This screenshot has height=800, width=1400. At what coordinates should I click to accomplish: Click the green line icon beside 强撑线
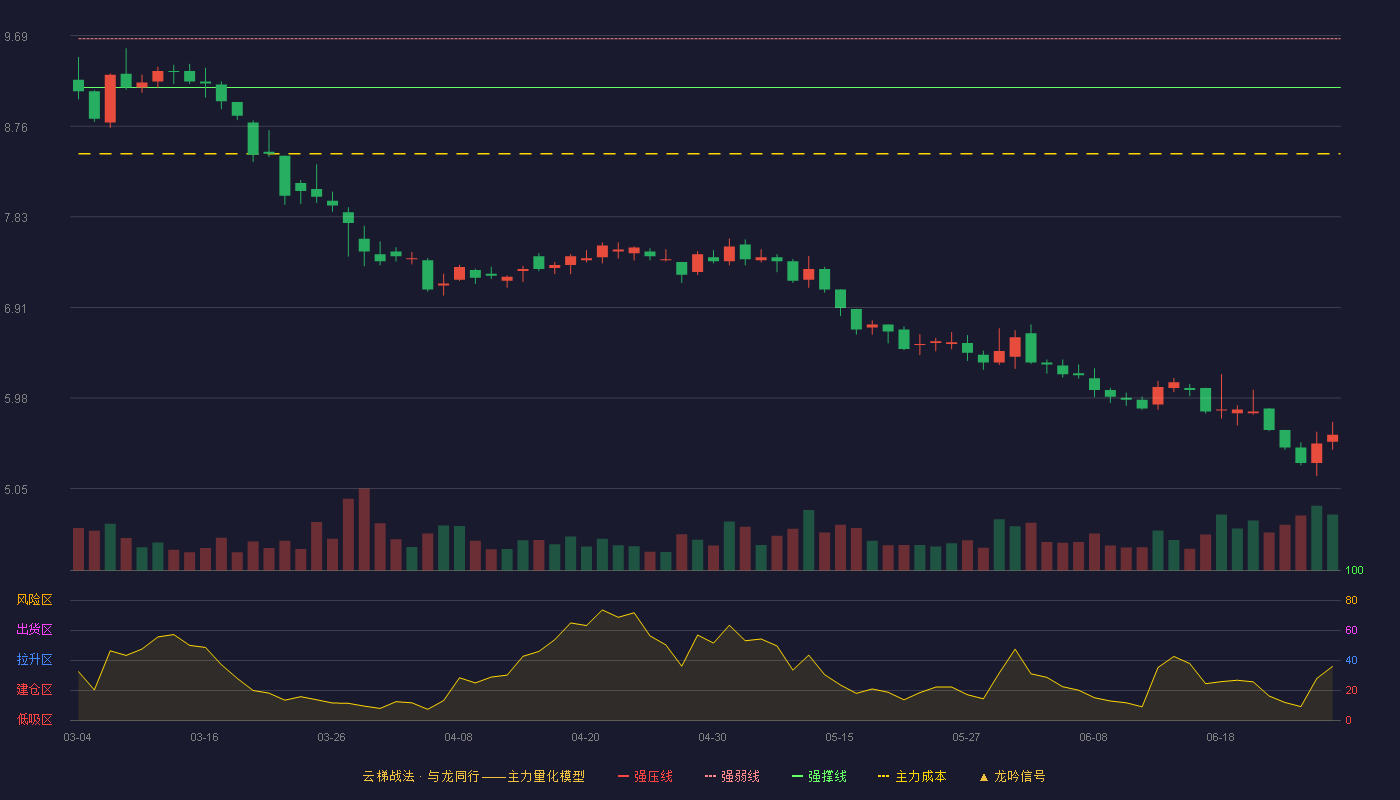point(798,776)
